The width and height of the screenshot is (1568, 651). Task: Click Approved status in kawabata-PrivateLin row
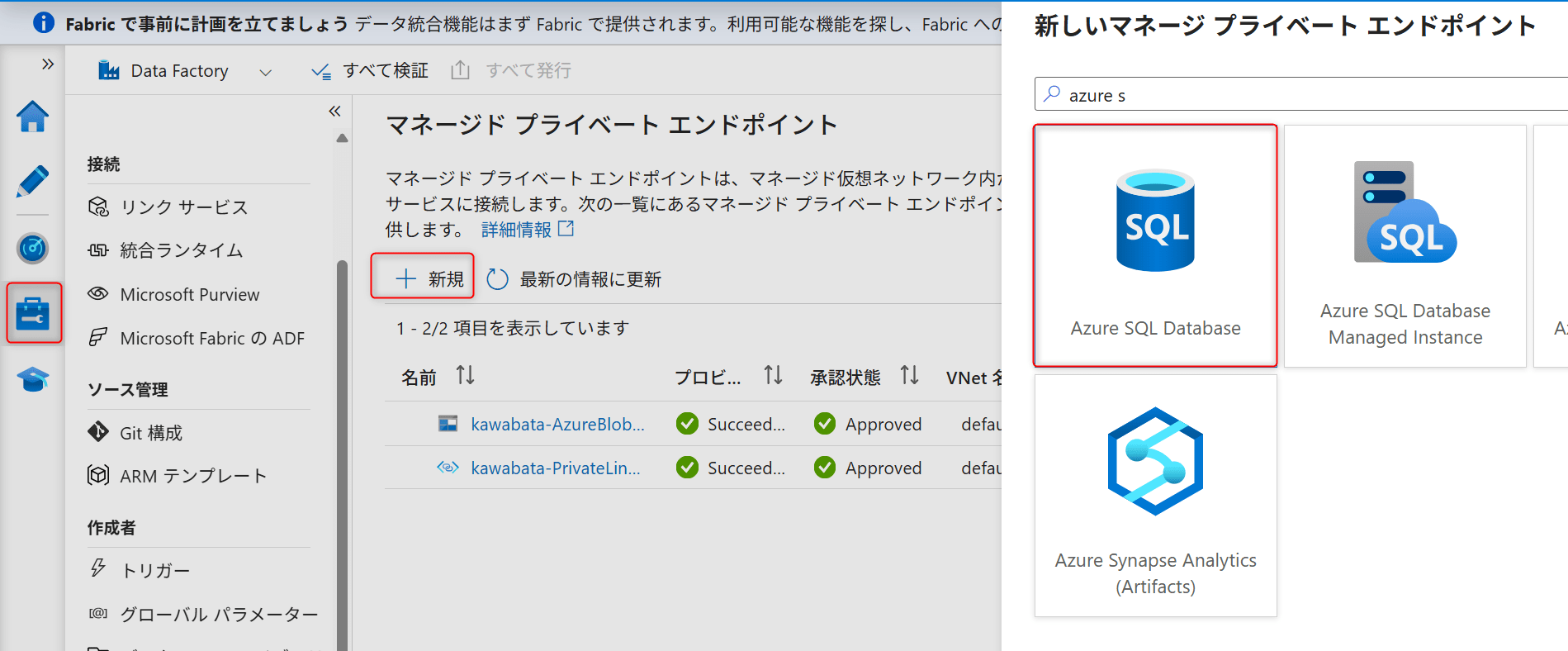pos(867,468)
